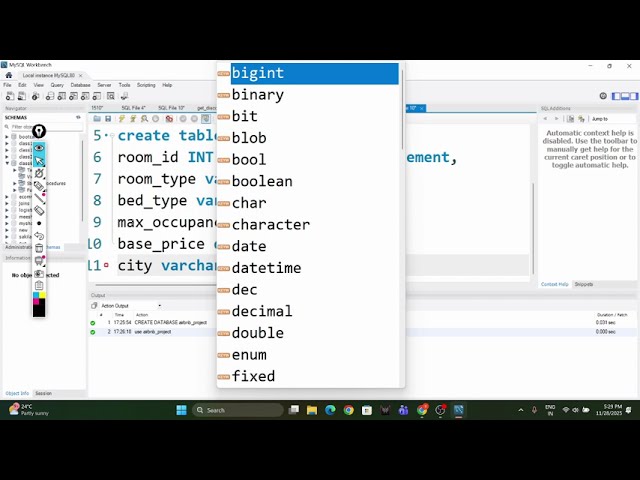This screenshot has width=640, height=480.
Task: Expand the sakila schema node
Action: [7, 237]
